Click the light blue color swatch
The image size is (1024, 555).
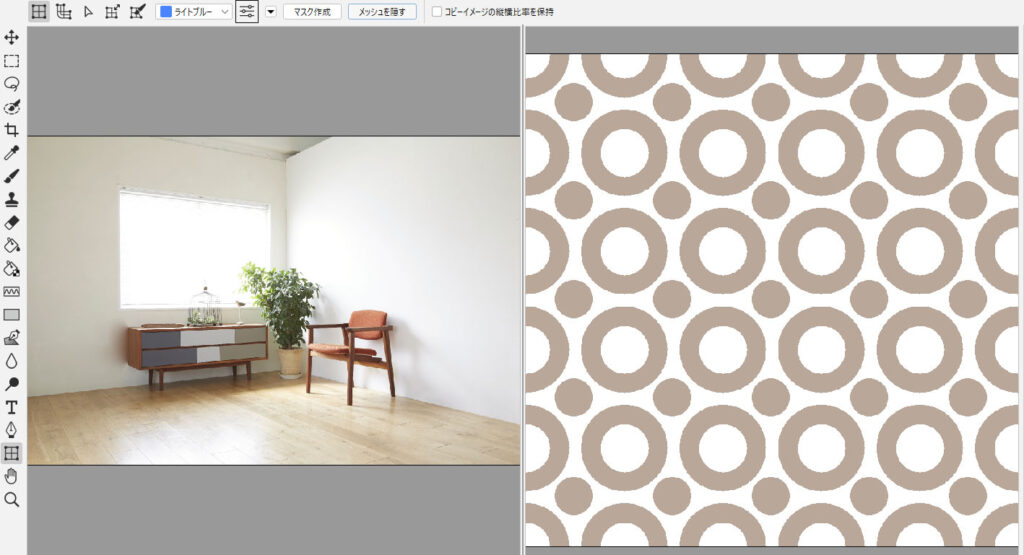coord(166,12)
